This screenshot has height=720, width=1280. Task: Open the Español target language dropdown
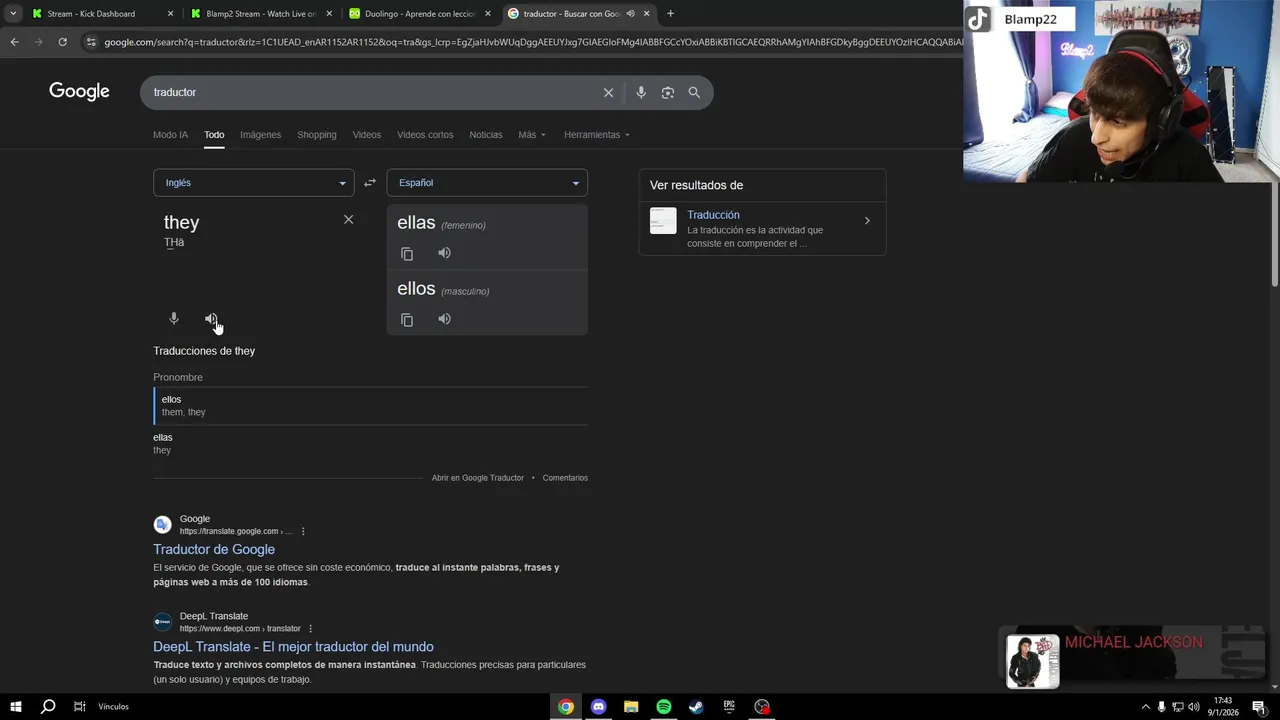487,183
